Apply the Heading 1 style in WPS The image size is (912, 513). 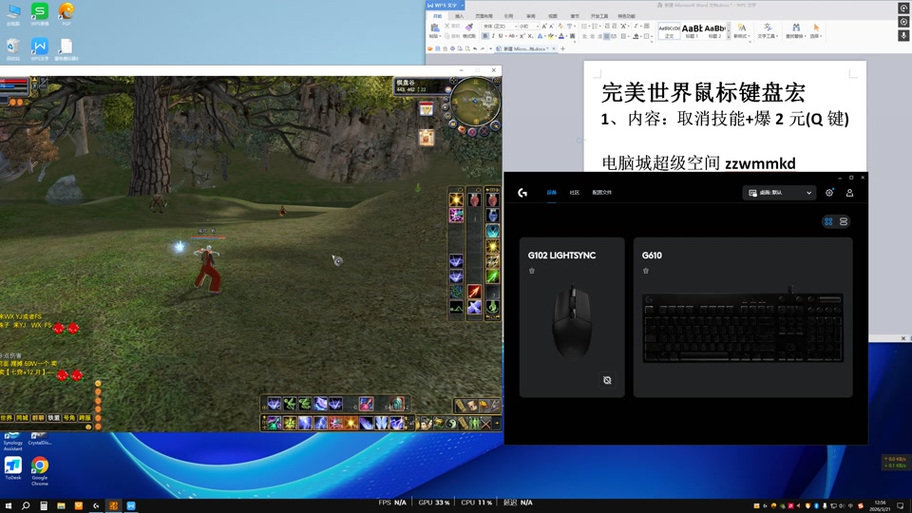click(x=692, y=31)
